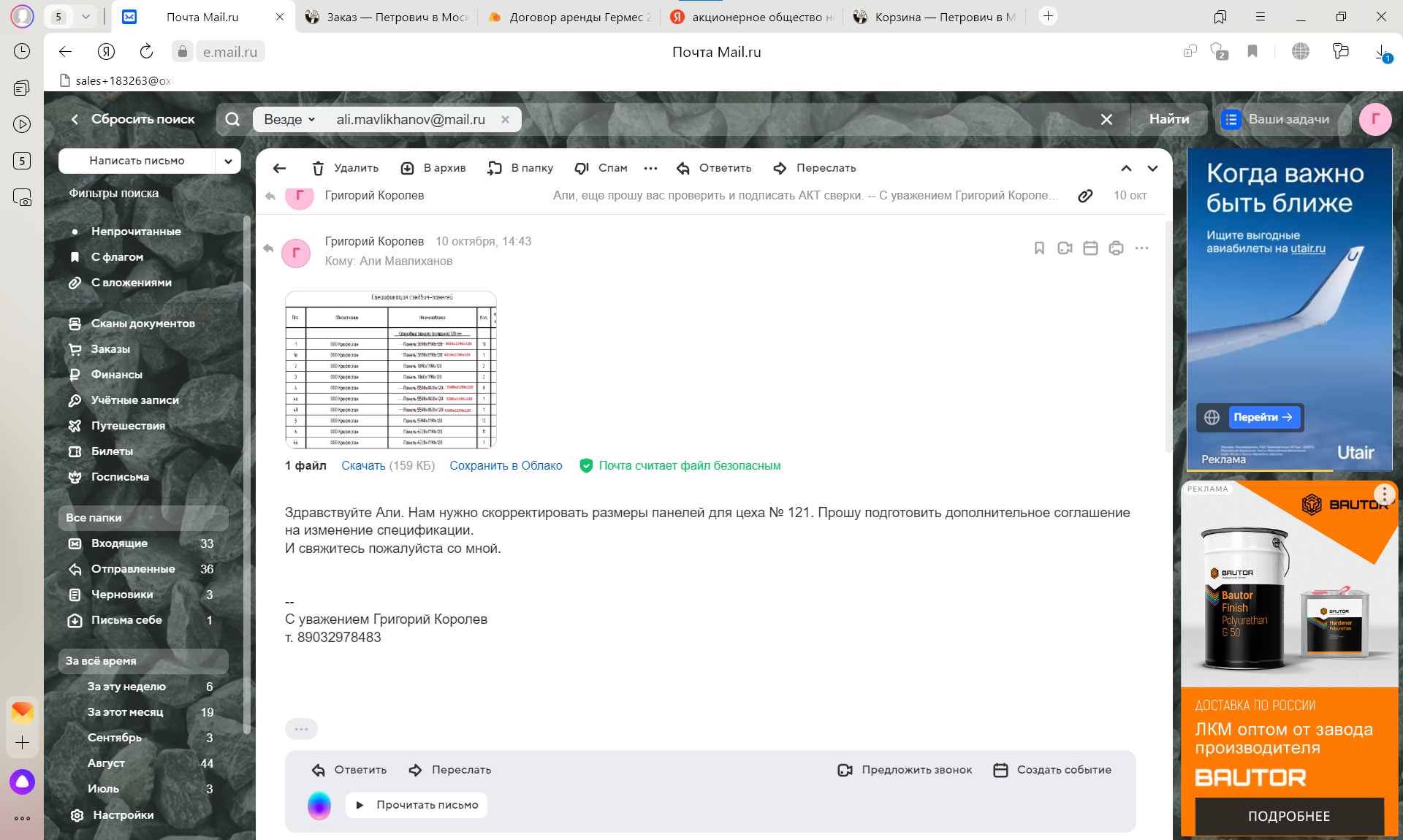Open the account avatar with letter Г
The height and width of the screenshot is (840, 1403).
coord(1375,119)
